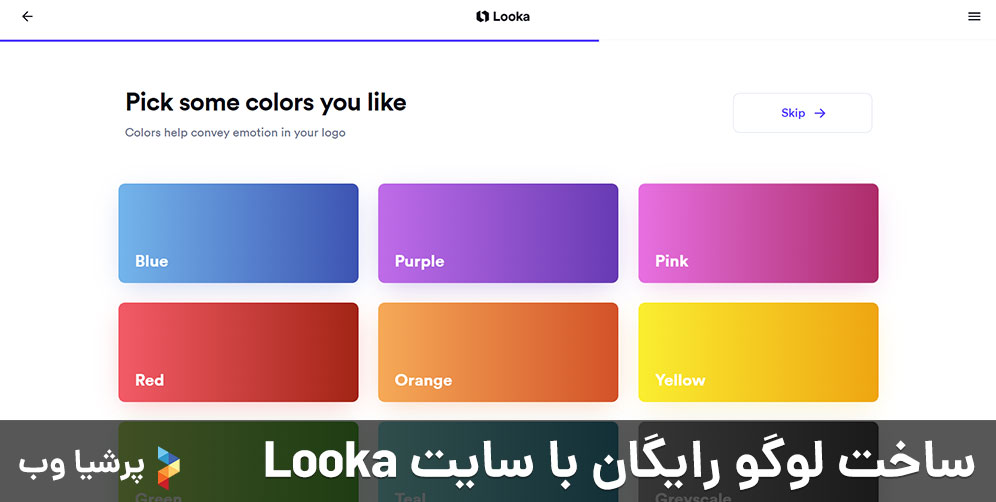The image size is (996, 502).
Task: Click the Persian banner title mentioning Looka
Action: 618,461
